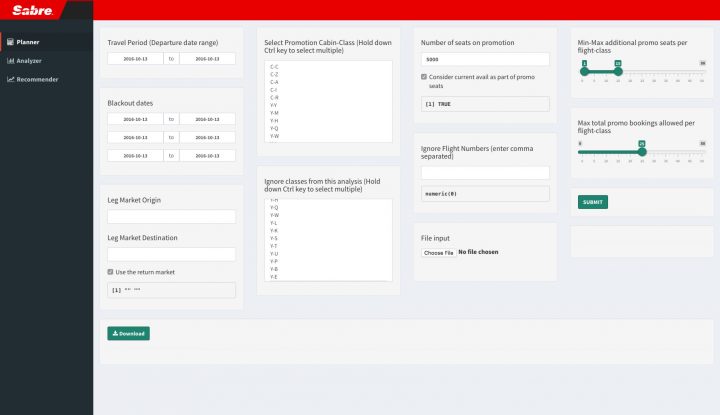This screenshot has height=415, width=720.
Task: Click the Analyzer bar chart icon
Action: (x=9, y=61)
